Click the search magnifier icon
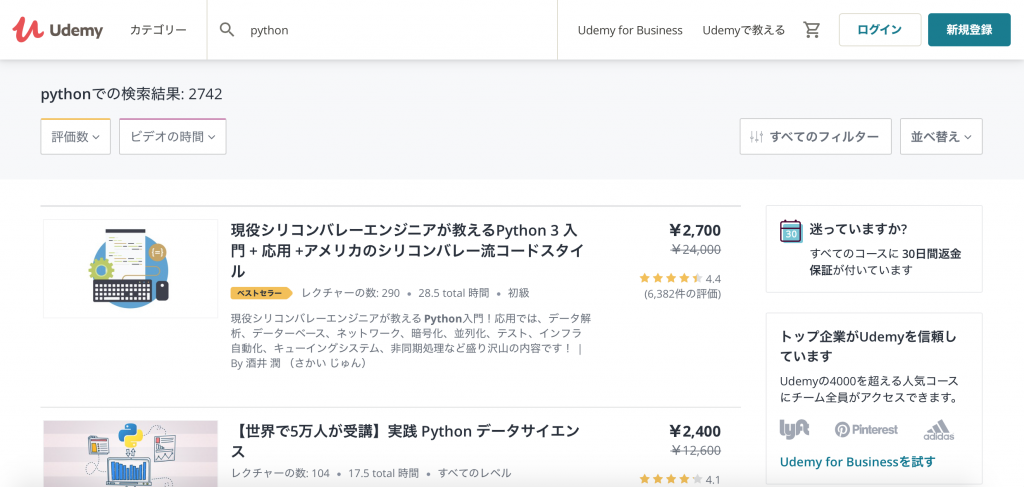The width and height of the screenshot is (1024, 487). (x=227, y=30)
